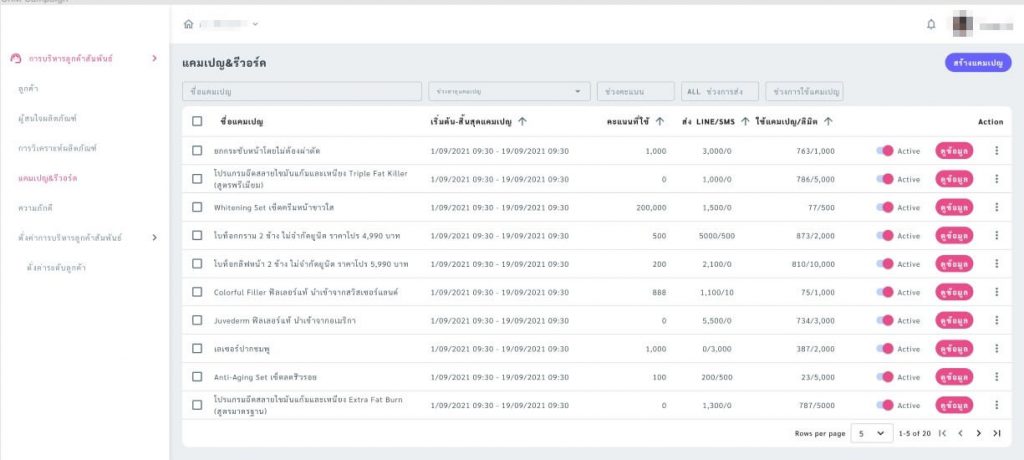
Task: Click the ชื่อแคมเปญ search input field
Action: [302, 91]
